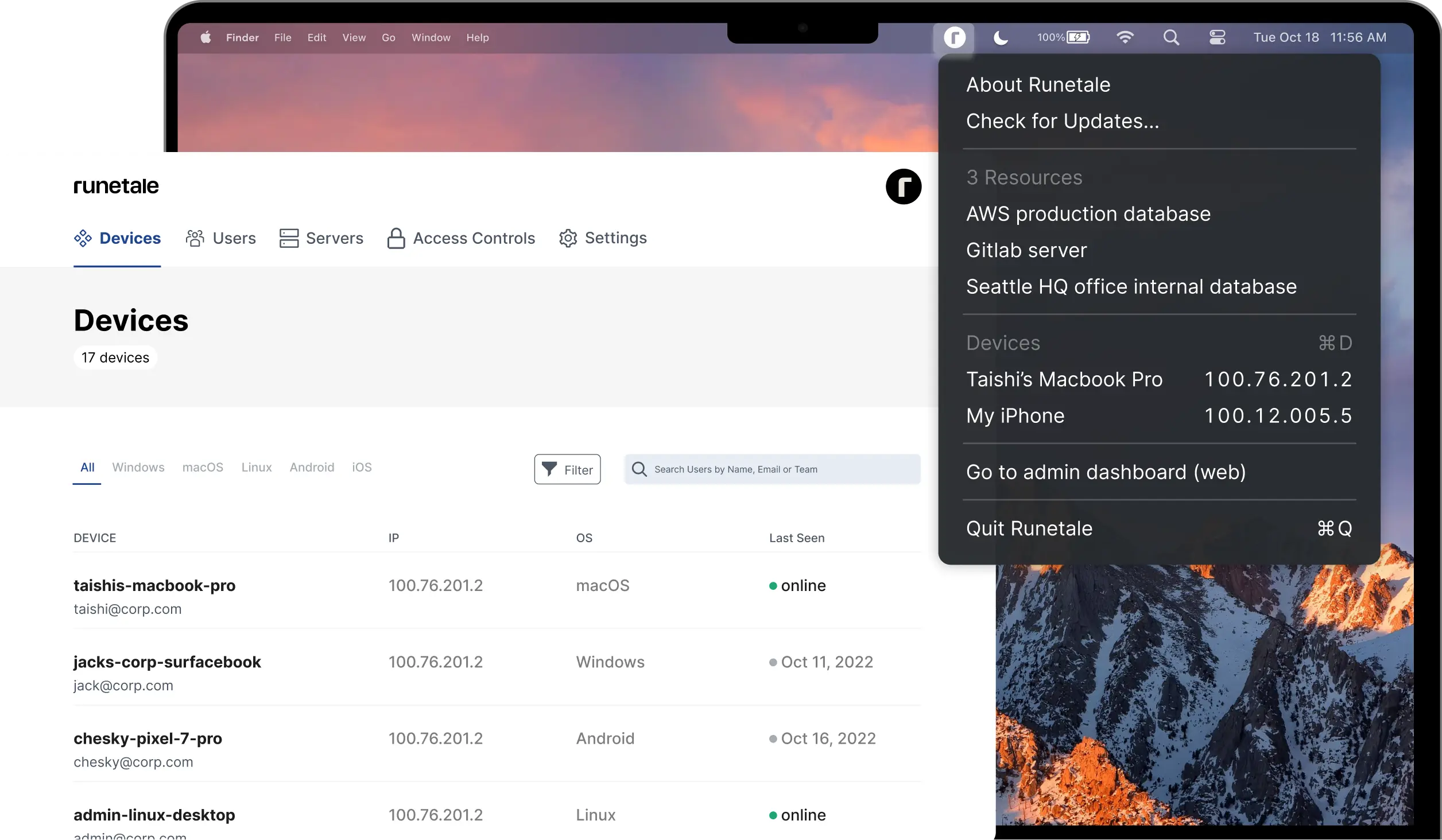1442x840 pixels.
Task: Click the Apple logo menu
Action: click(x=206, y=37)
